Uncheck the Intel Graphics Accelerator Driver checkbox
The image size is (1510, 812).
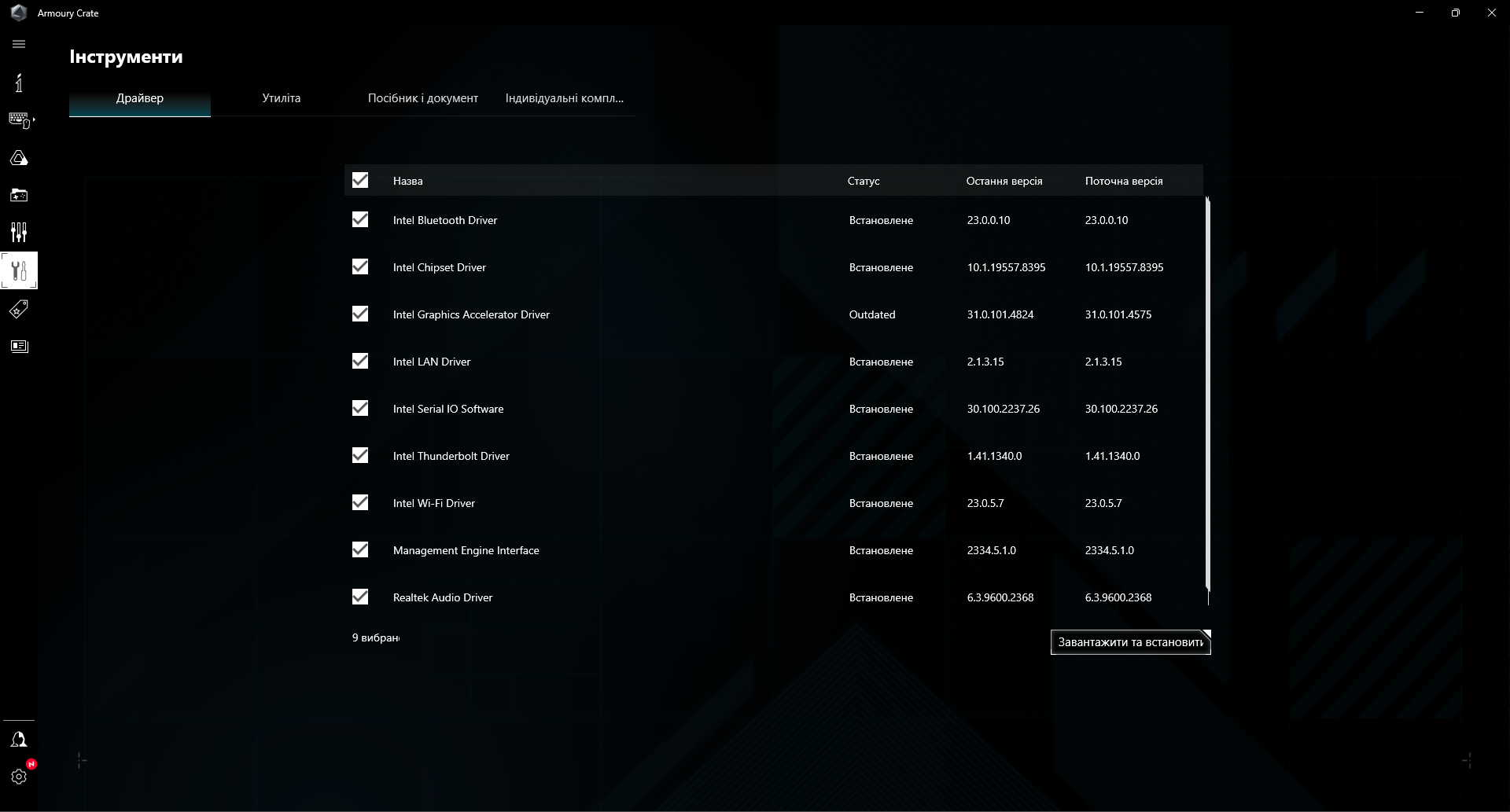[x=360, y=314]
